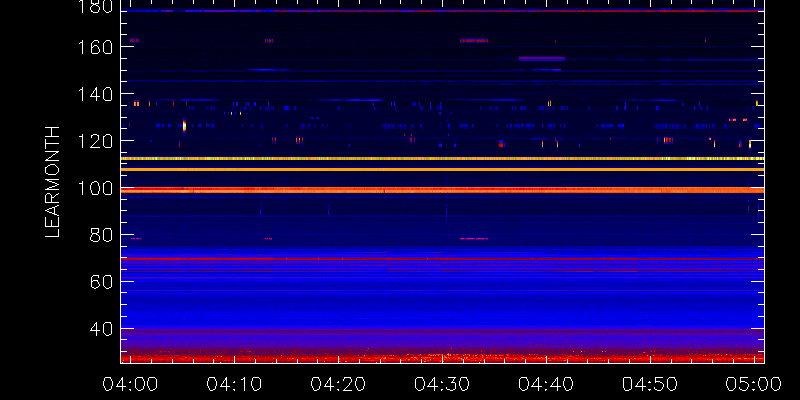Click the 04:00 time axis label
The height and width of the screenshot is (400, 800).
tap(130, 383)
